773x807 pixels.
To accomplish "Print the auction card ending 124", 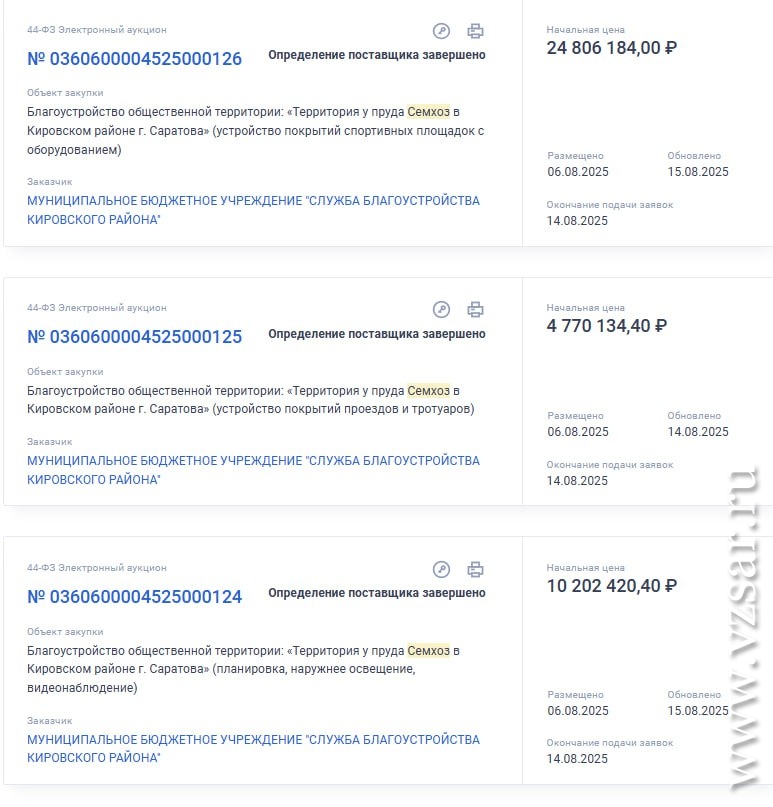I will 475,569.
